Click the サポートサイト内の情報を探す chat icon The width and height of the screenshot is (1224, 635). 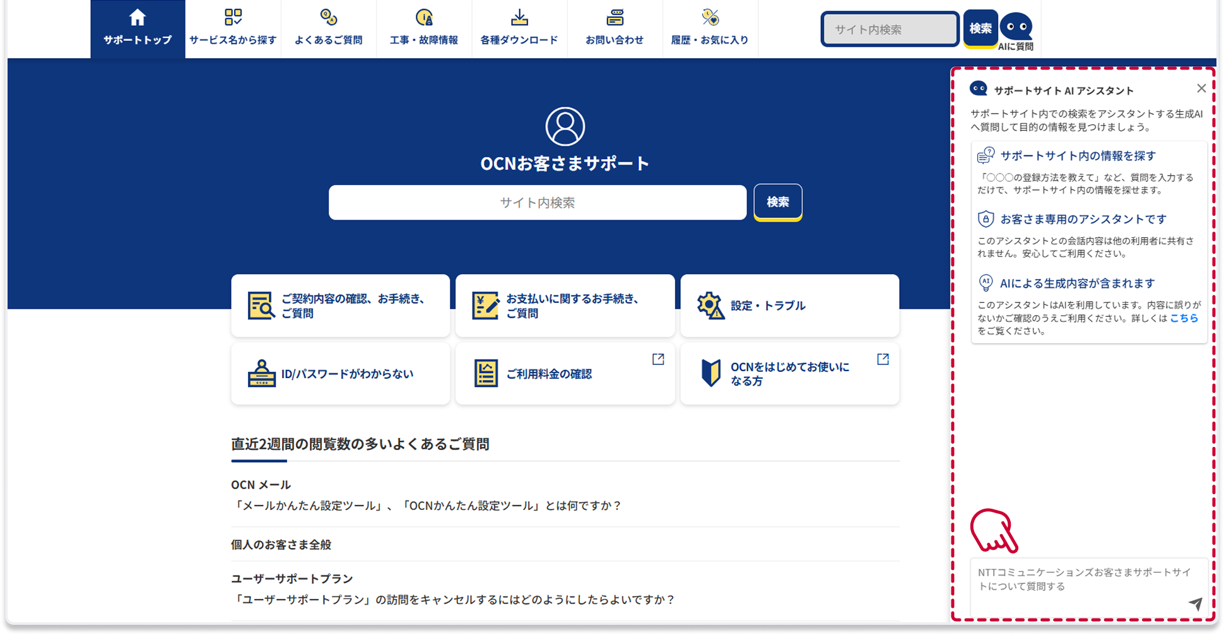tap(986, 156)
